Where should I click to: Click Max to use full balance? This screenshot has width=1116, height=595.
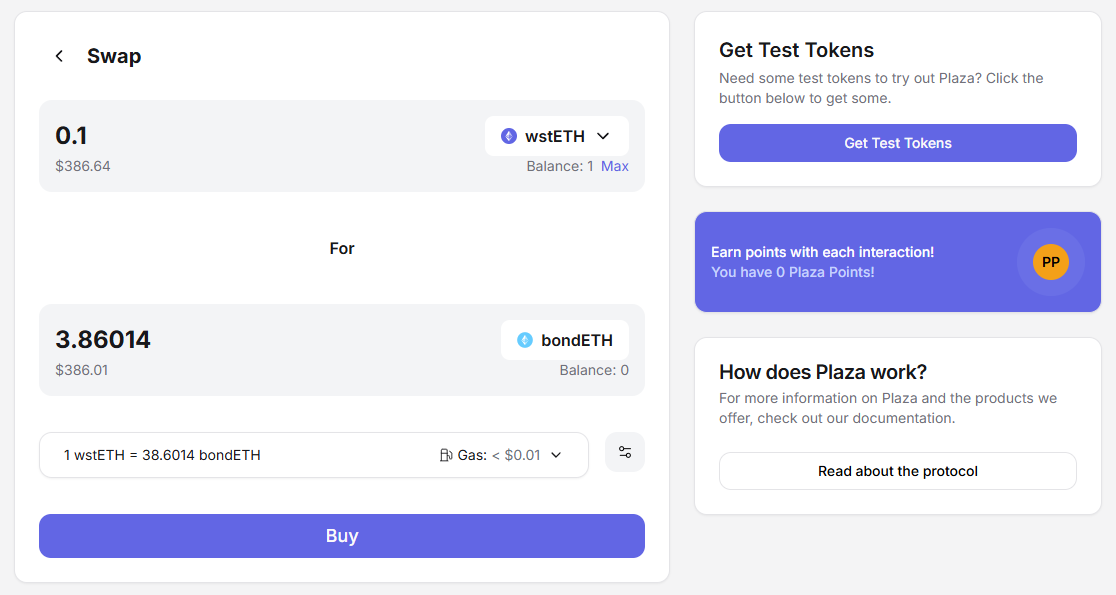click(615, 166)
